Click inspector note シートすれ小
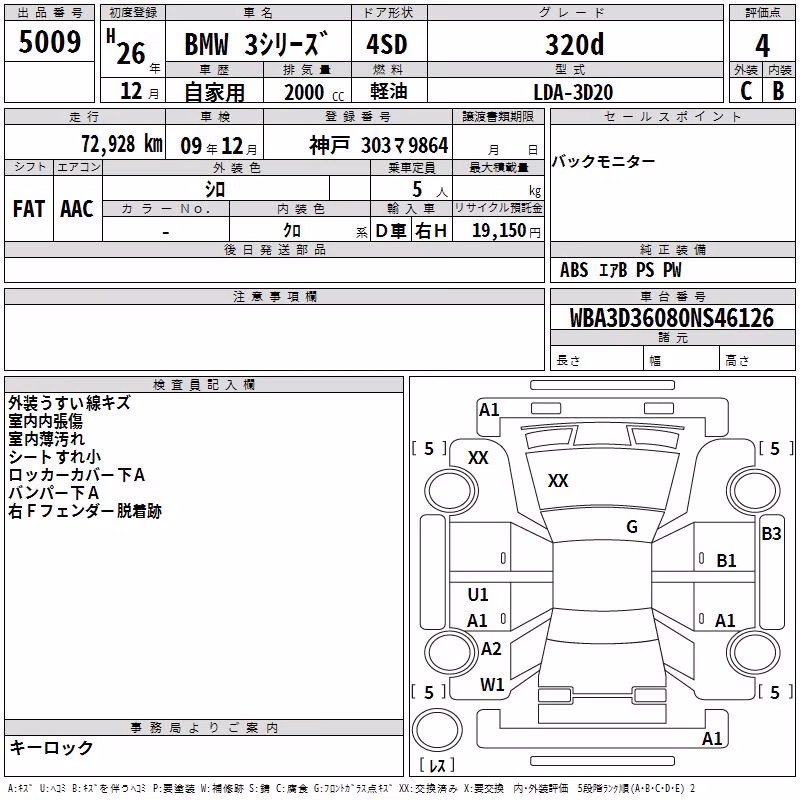 pyautogui.click(x=55, y=457)
